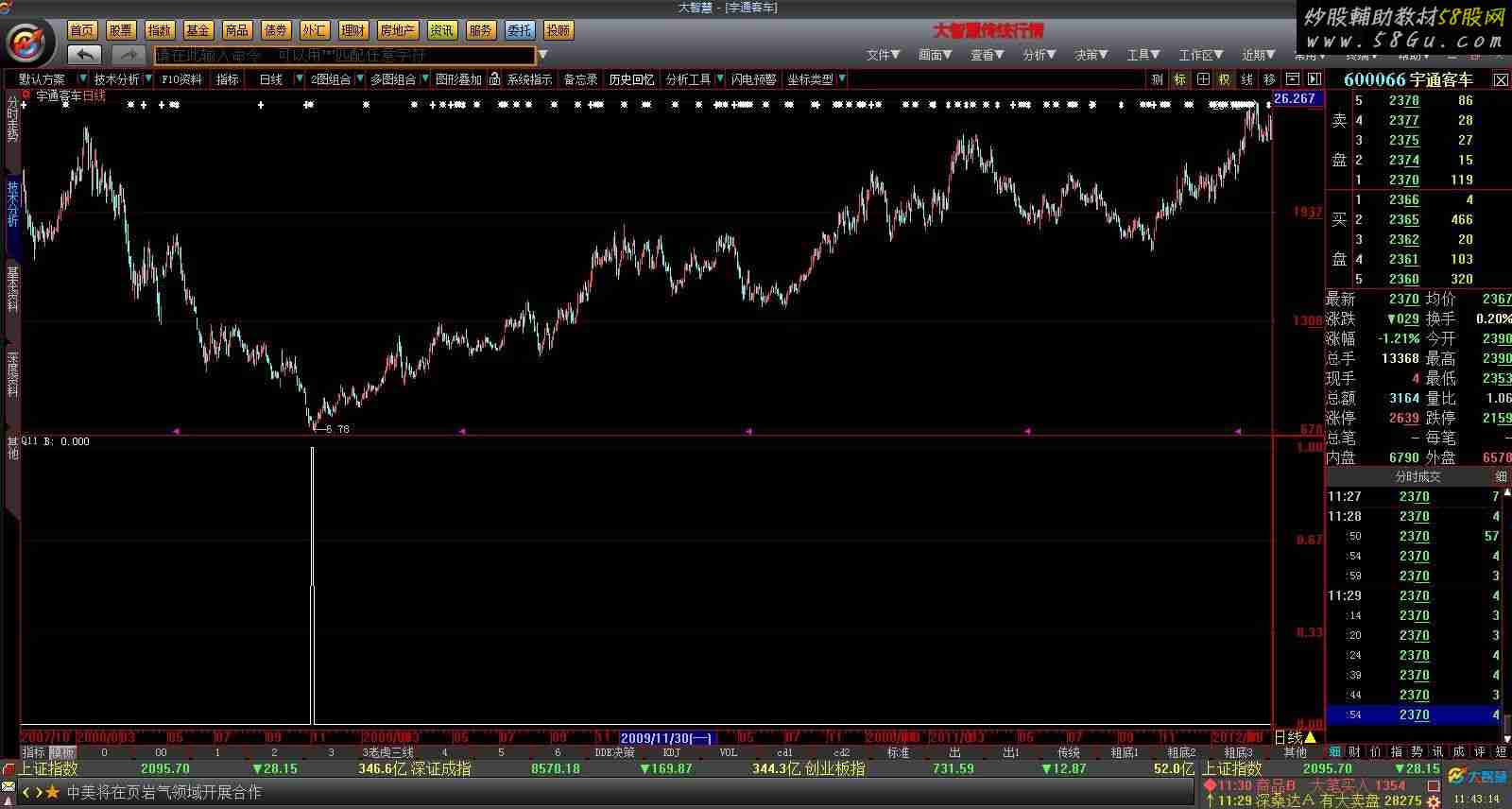Open the 房地产 section
The width and height of the screenshot is (1512, 809).
[x=397, y=30]
